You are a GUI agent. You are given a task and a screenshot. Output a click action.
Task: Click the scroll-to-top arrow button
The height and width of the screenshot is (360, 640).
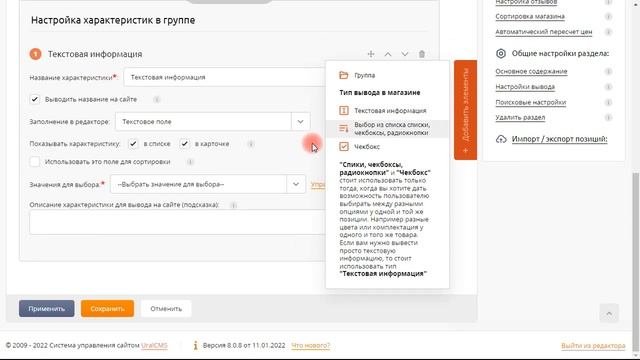tap(609, 313)
